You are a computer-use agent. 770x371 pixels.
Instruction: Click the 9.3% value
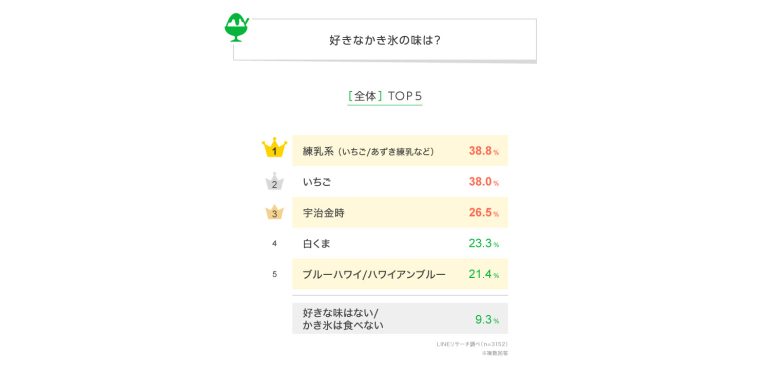tap(487, 320)
